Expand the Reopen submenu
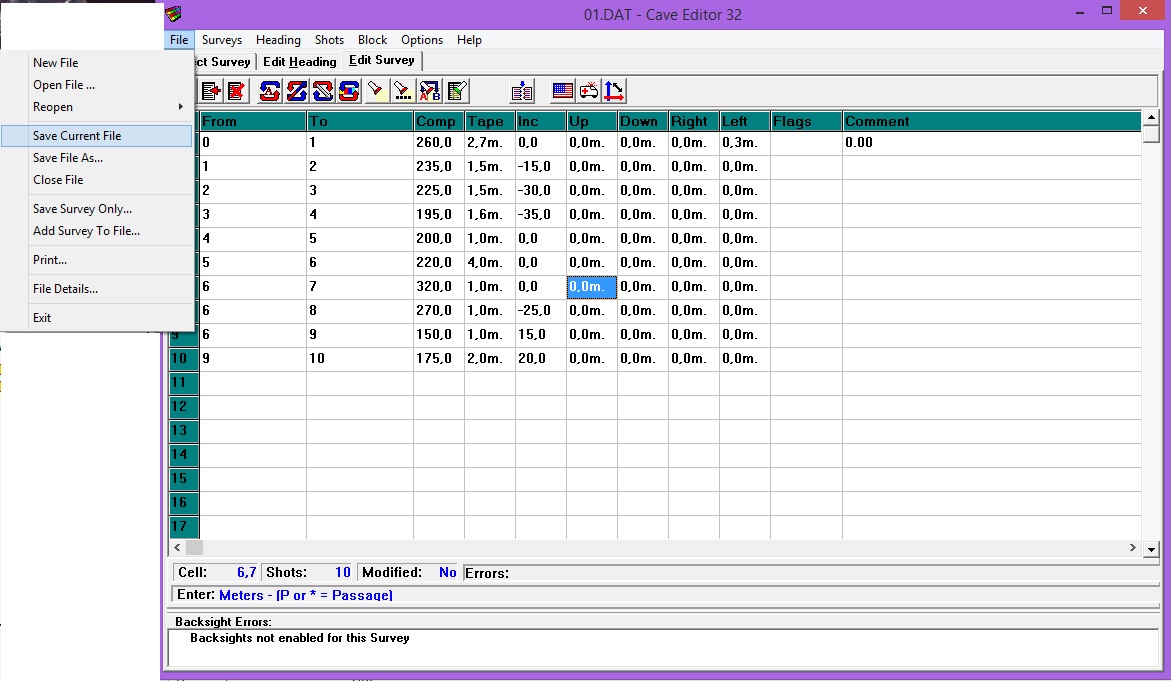This screenshot has height=681, width=1171. (100, 107)
